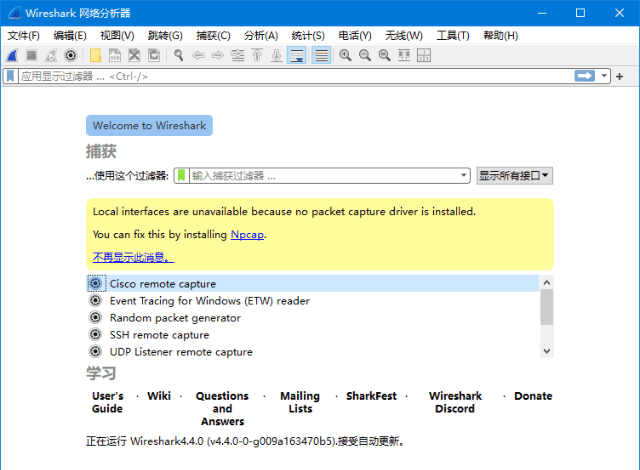Open the Wireshark Discord link

tap(455, 402)
